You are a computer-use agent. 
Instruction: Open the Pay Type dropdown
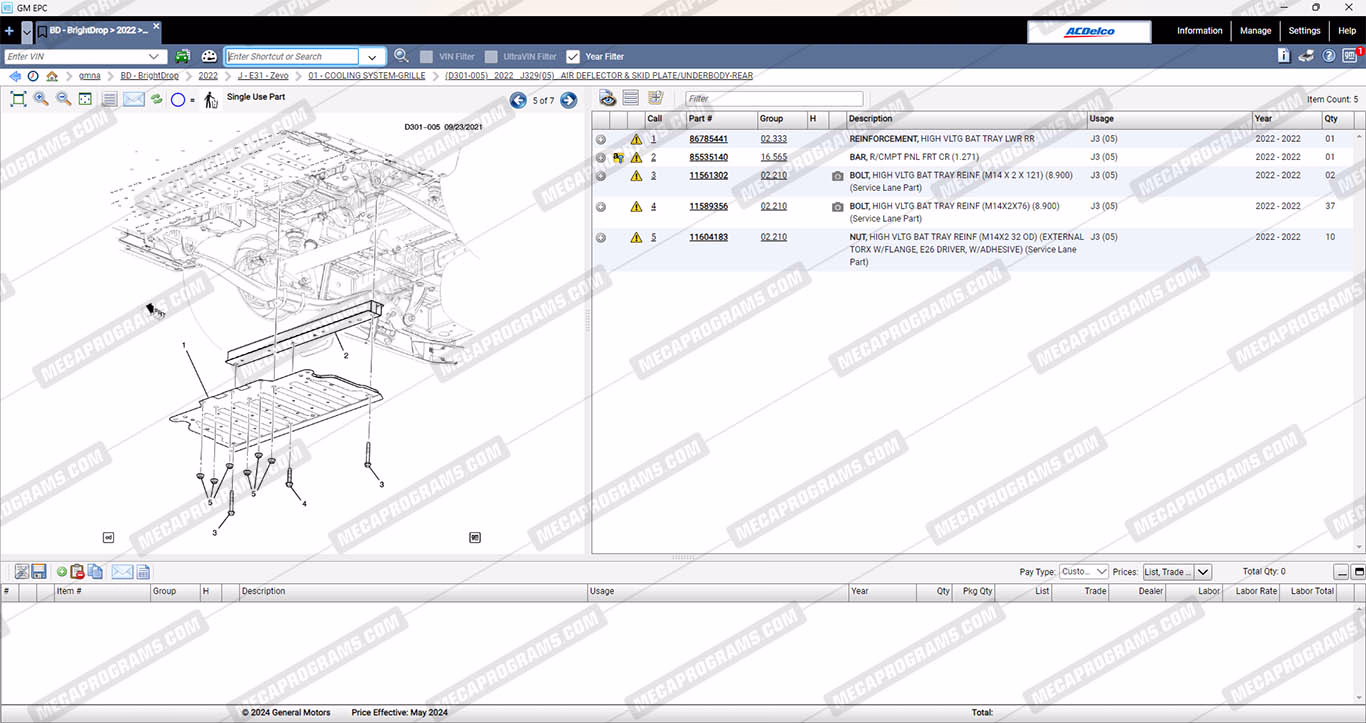(1084, 572)
